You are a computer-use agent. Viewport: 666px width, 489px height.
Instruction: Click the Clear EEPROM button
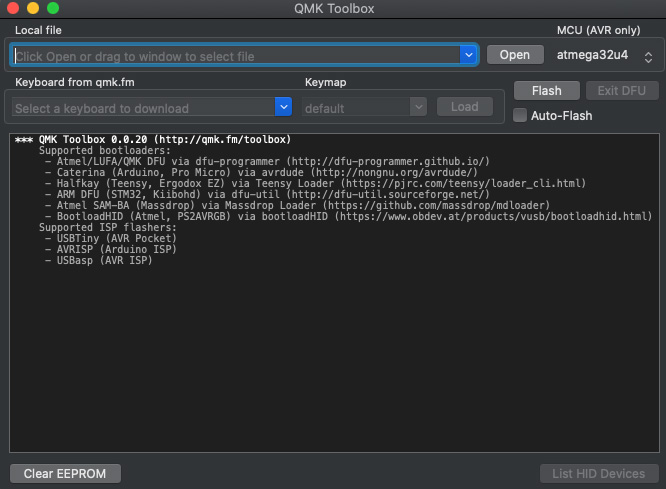coord(65,473)
